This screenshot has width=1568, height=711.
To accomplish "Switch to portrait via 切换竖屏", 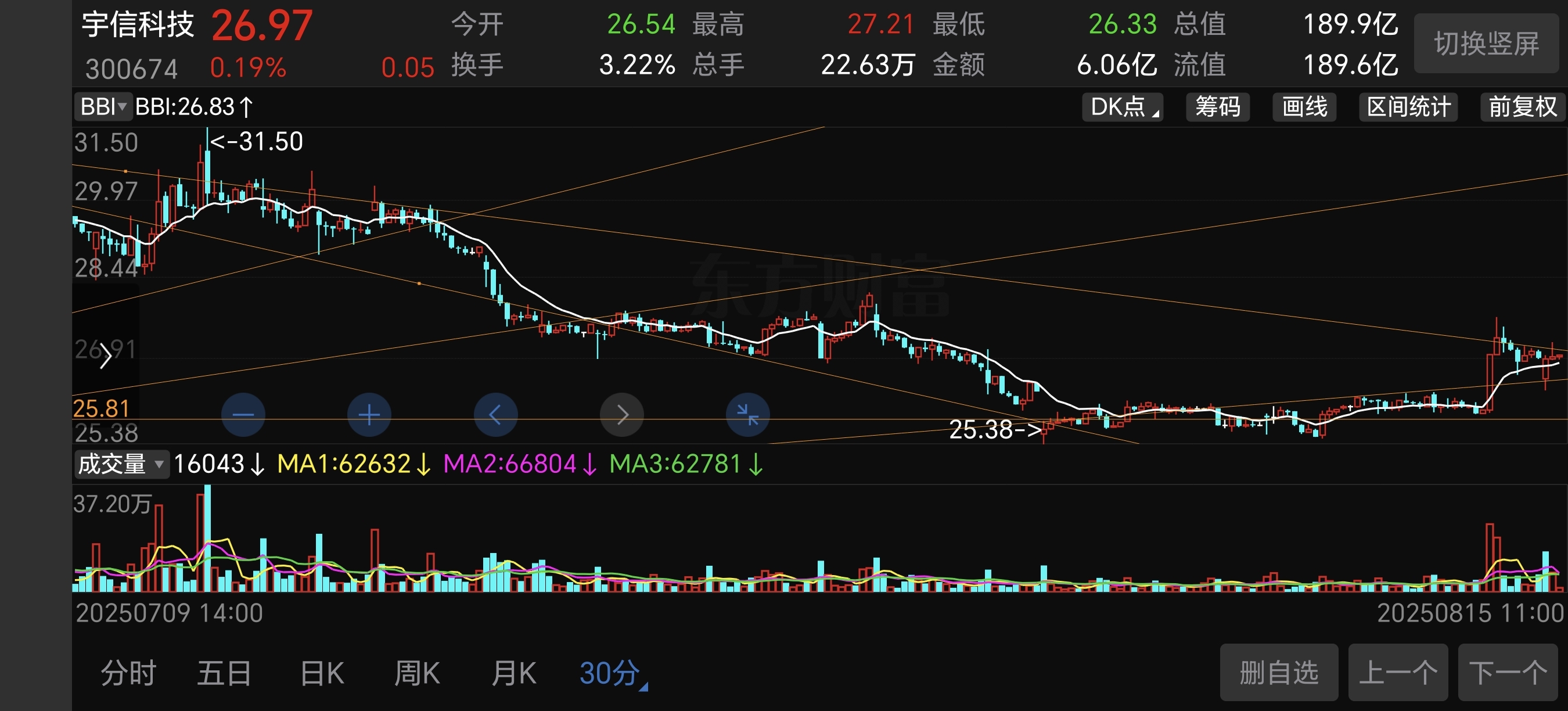I will tap(1486, 44).
